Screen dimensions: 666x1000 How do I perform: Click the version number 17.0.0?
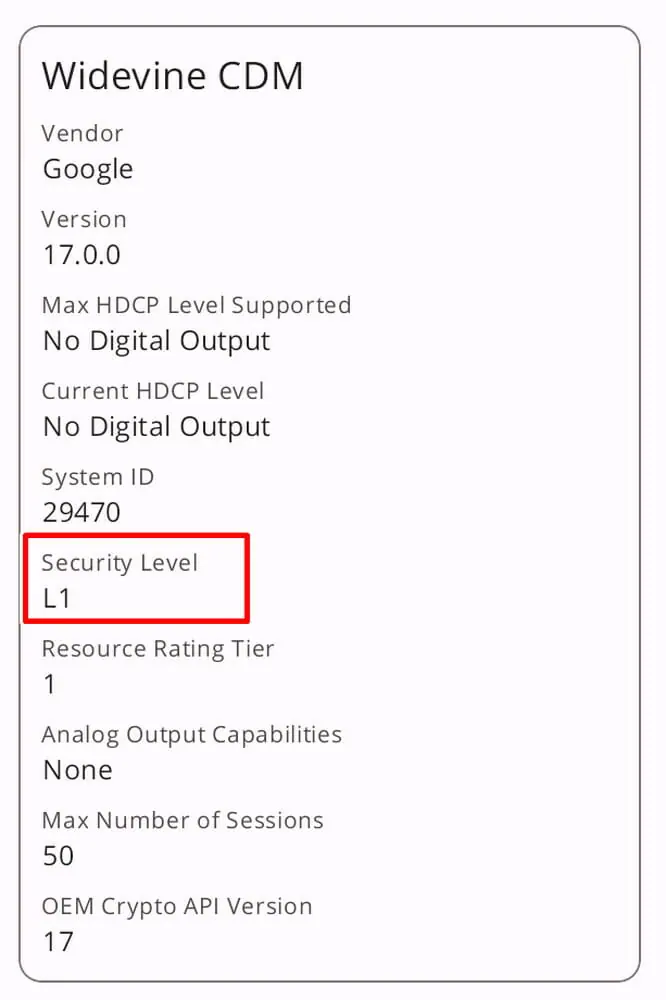(81, 255)
